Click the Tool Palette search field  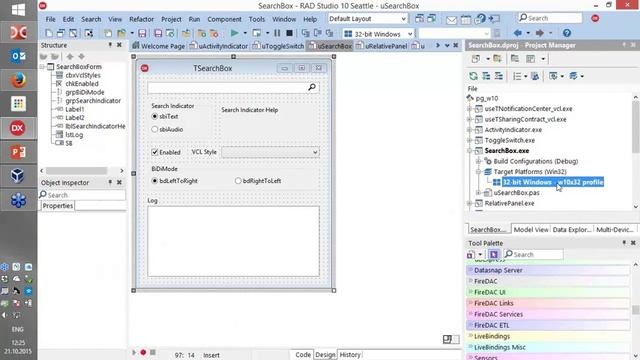click(x=533, y=254)
